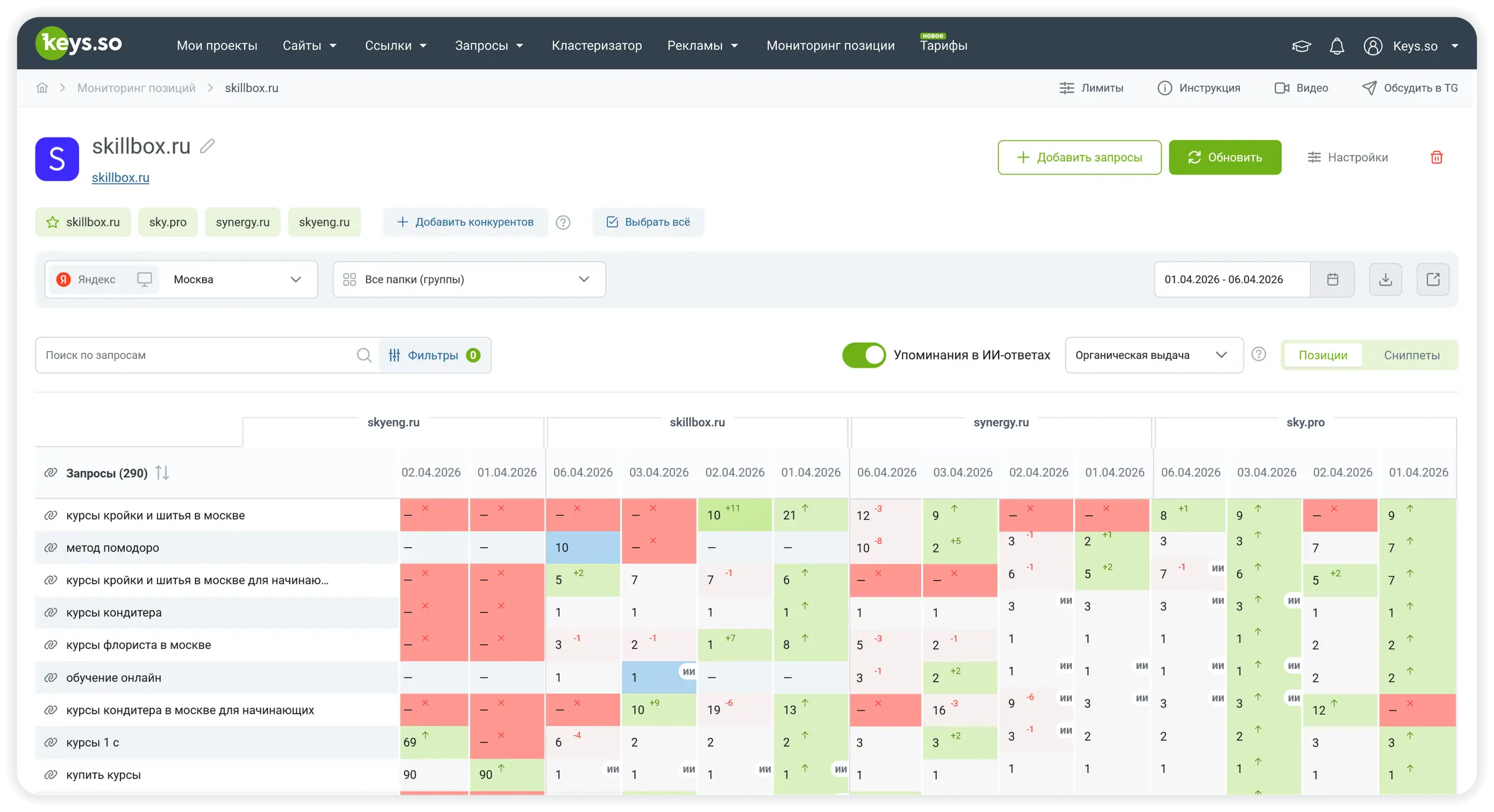Click the date range 01.04.2026 - 06.04.2026 field

tap(1233, 279)
